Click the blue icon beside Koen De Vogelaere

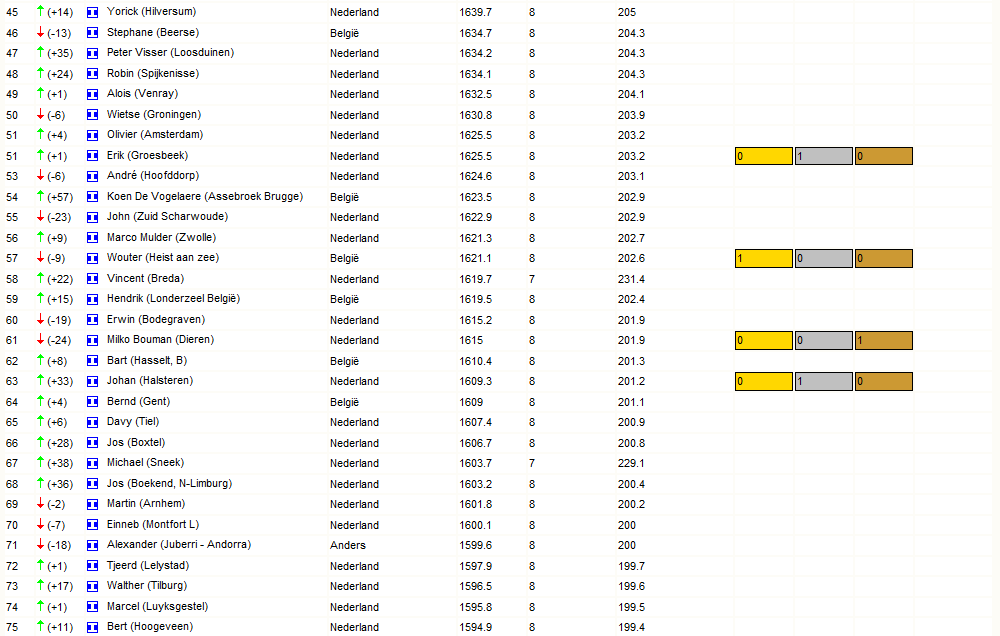(x=92, y=196)
